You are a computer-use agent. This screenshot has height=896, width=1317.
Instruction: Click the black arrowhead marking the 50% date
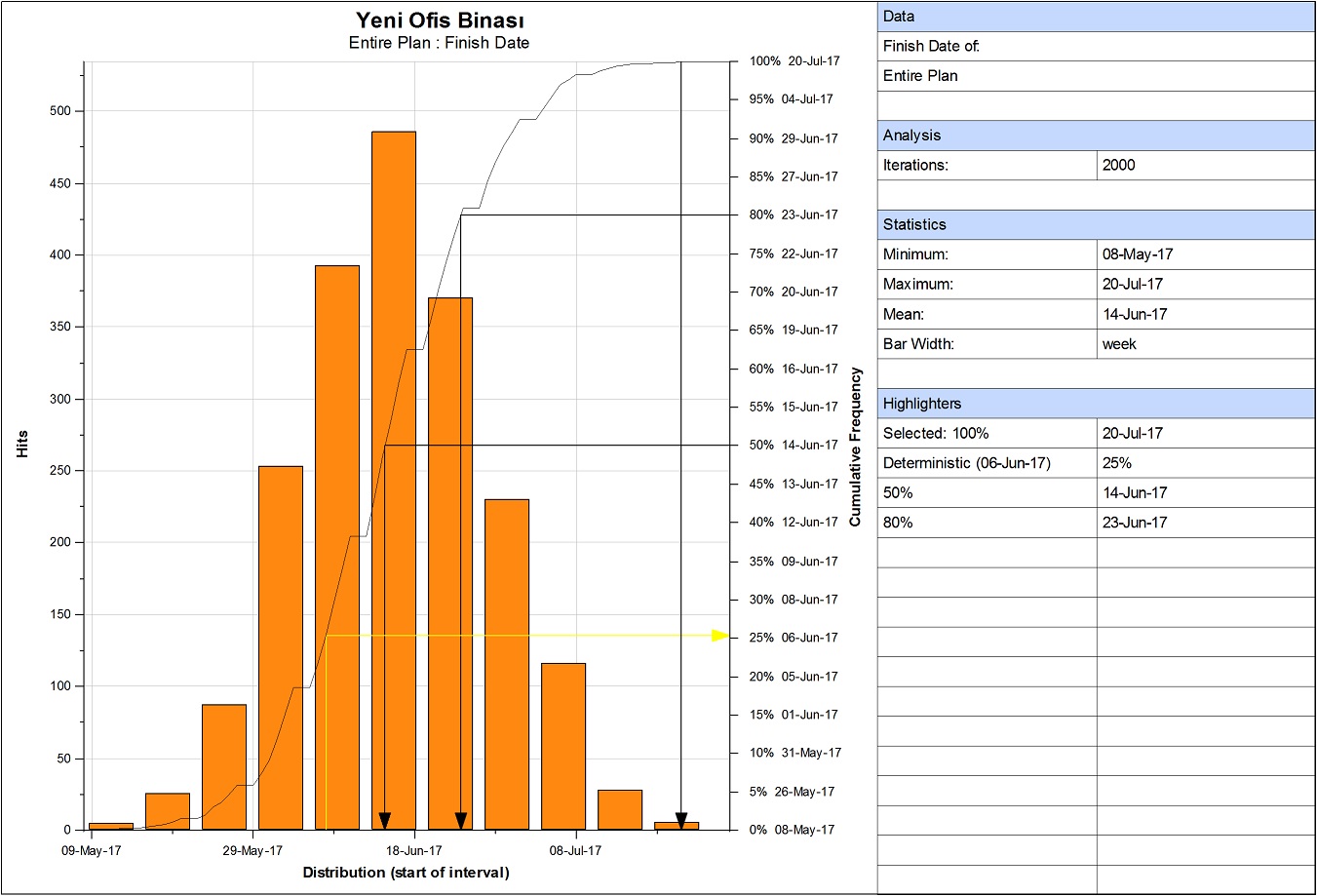(x=385, y=820)
